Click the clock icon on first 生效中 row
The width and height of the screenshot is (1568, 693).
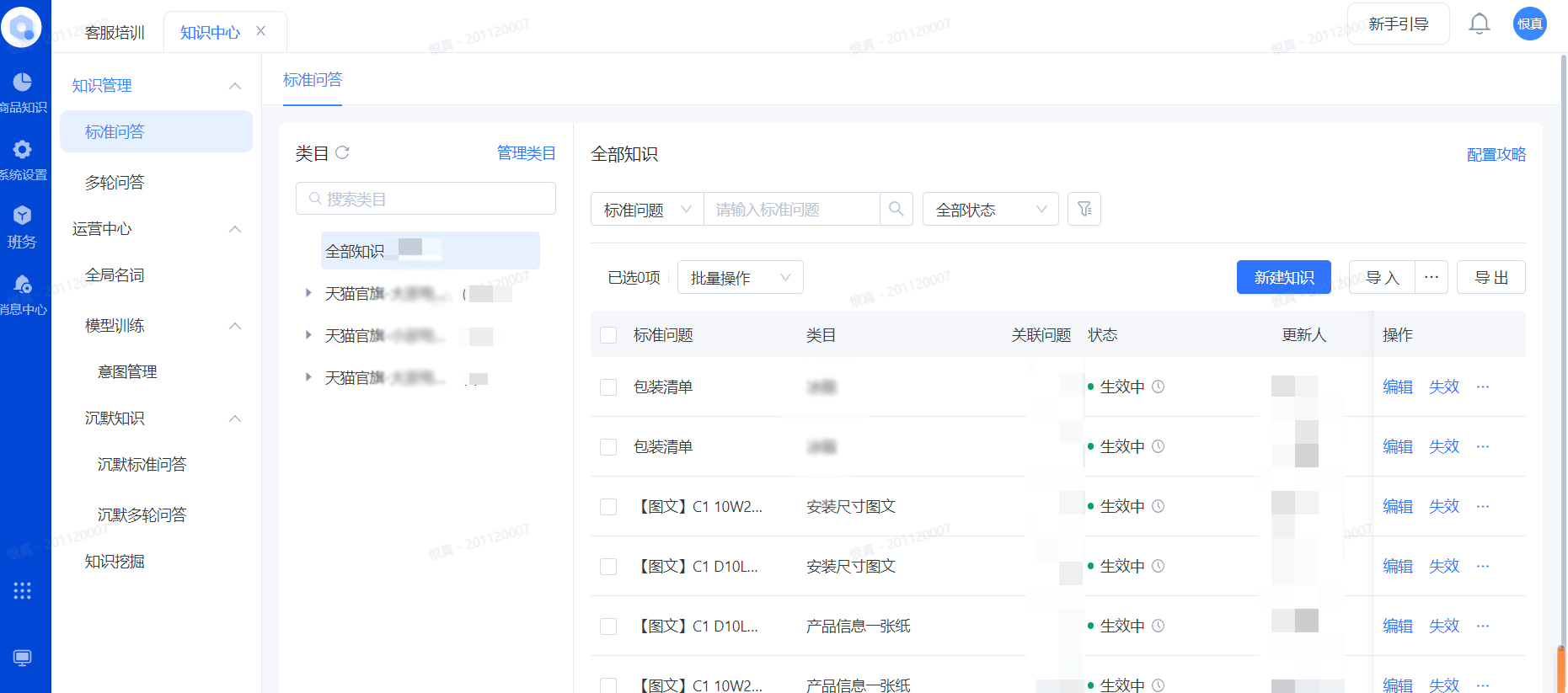[x=1159, y=386]
